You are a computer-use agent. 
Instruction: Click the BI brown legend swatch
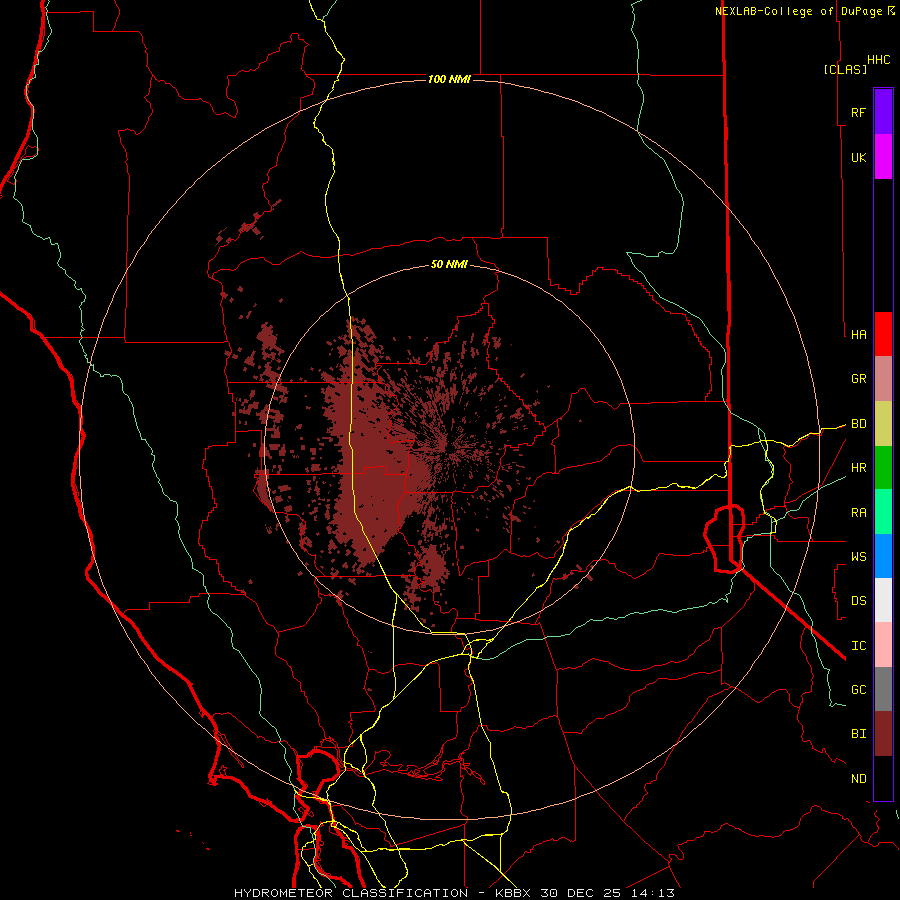point(883,734)
